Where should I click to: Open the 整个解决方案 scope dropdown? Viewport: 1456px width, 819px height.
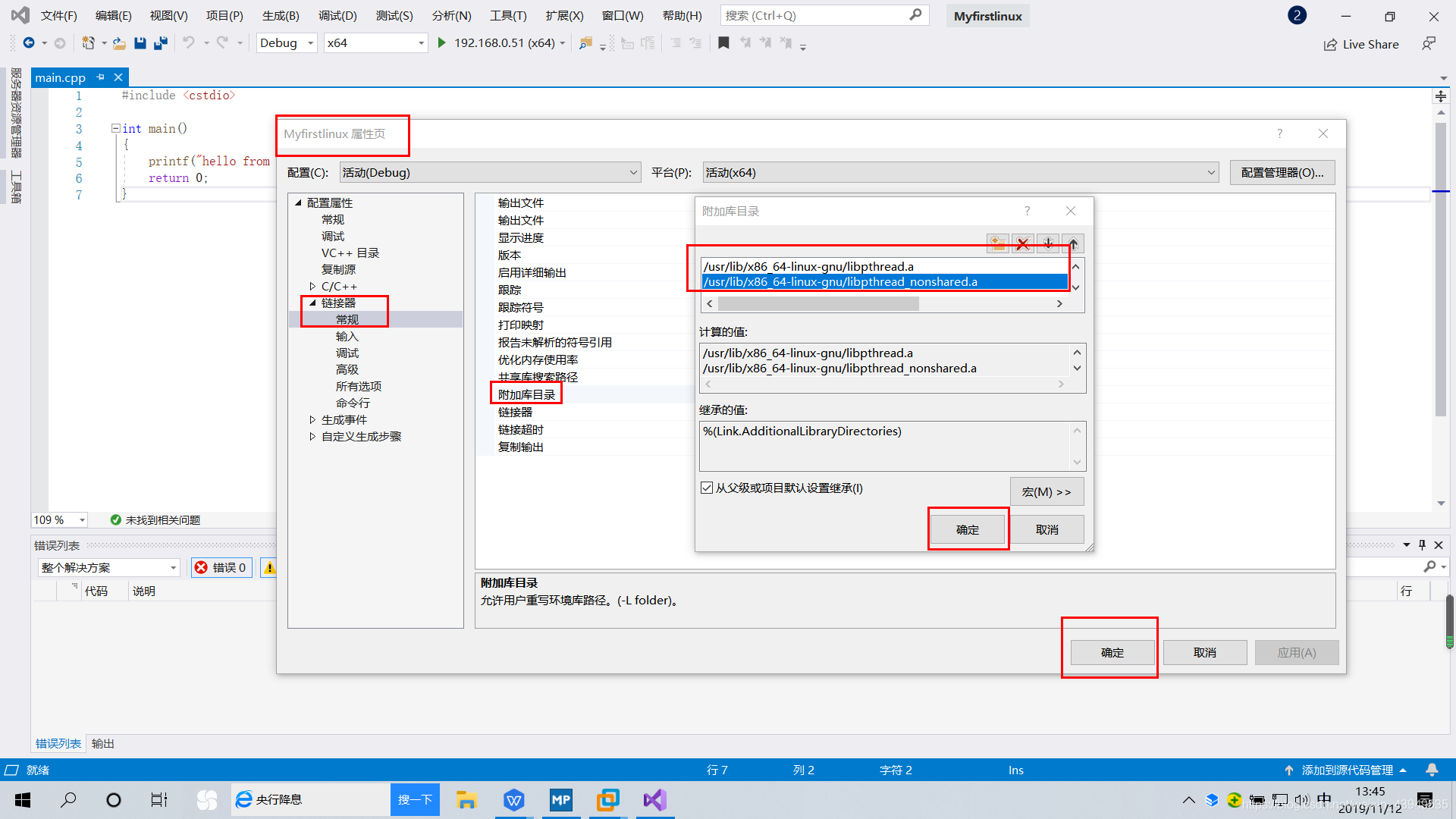[109, 567]
